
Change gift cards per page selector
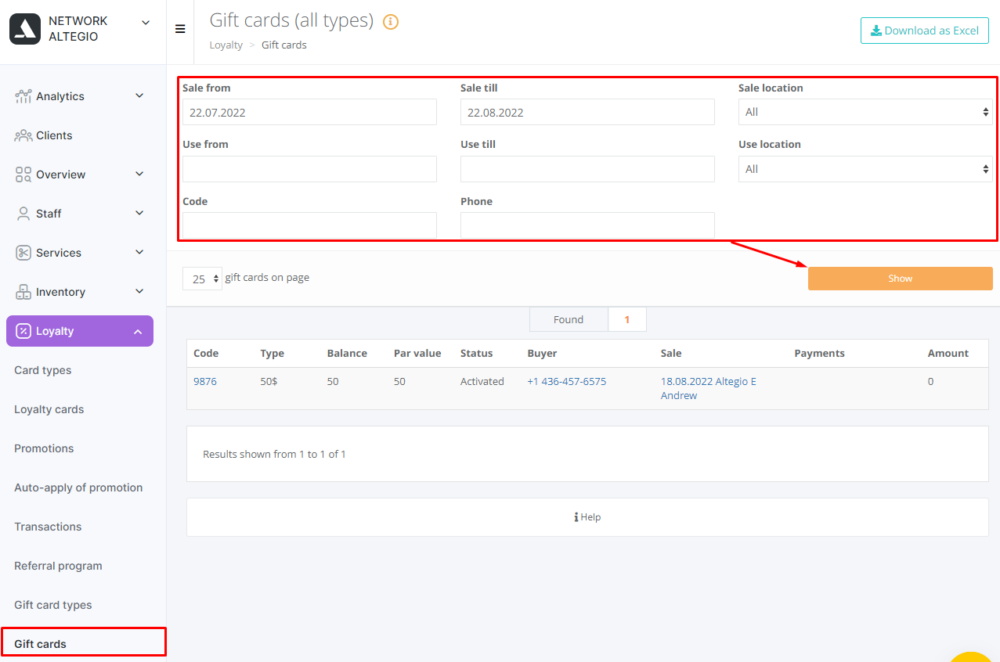(x=202, y=279)
